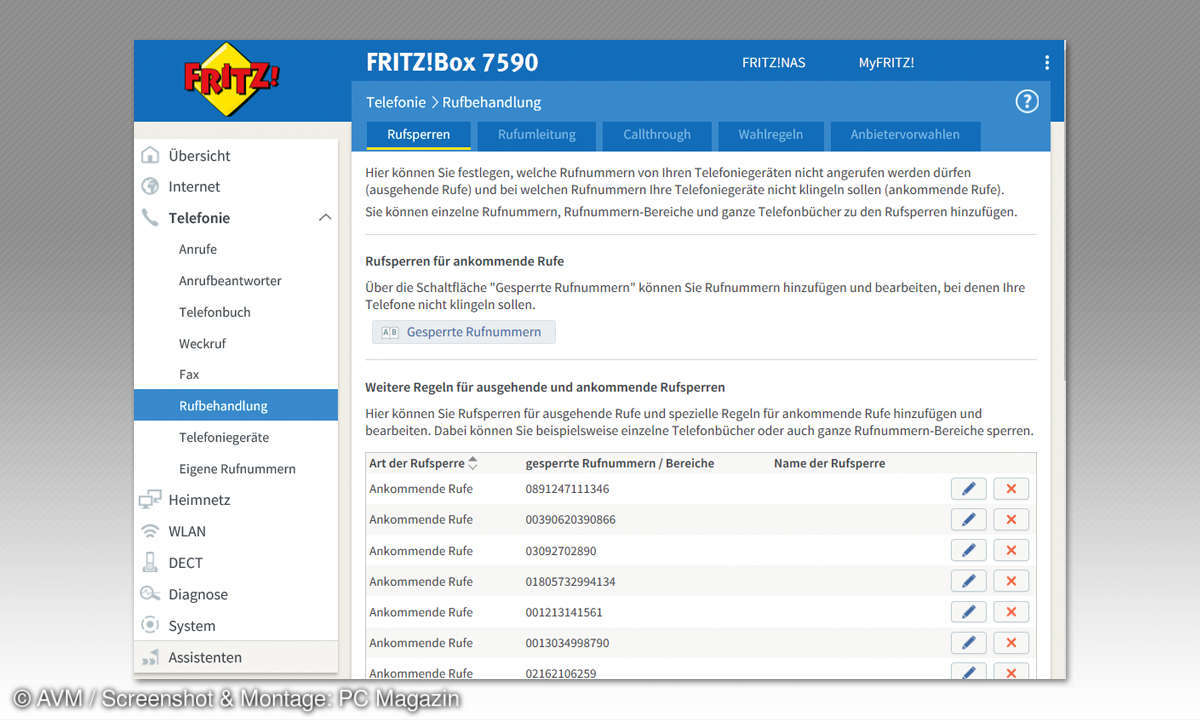
Task: Open MyFRITZ! from header
Action: (886, 62)
